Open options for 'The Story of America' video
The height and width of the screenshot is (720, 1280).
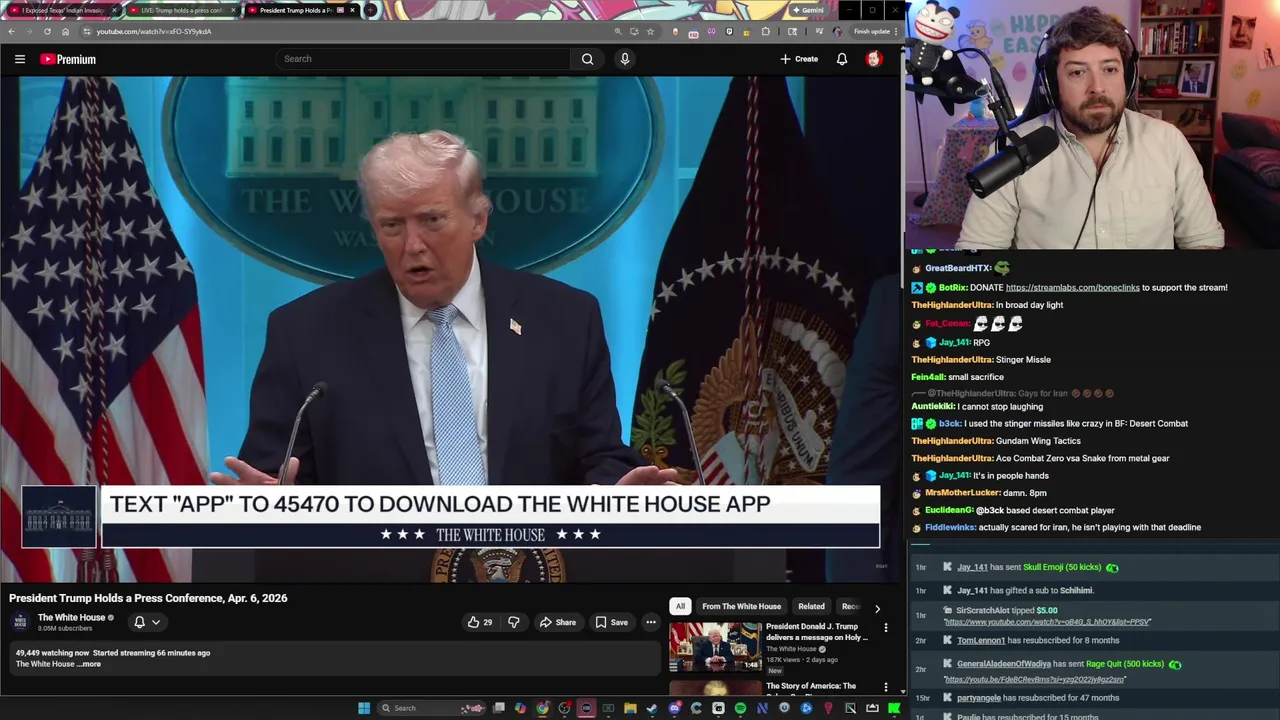pos(885,688)
